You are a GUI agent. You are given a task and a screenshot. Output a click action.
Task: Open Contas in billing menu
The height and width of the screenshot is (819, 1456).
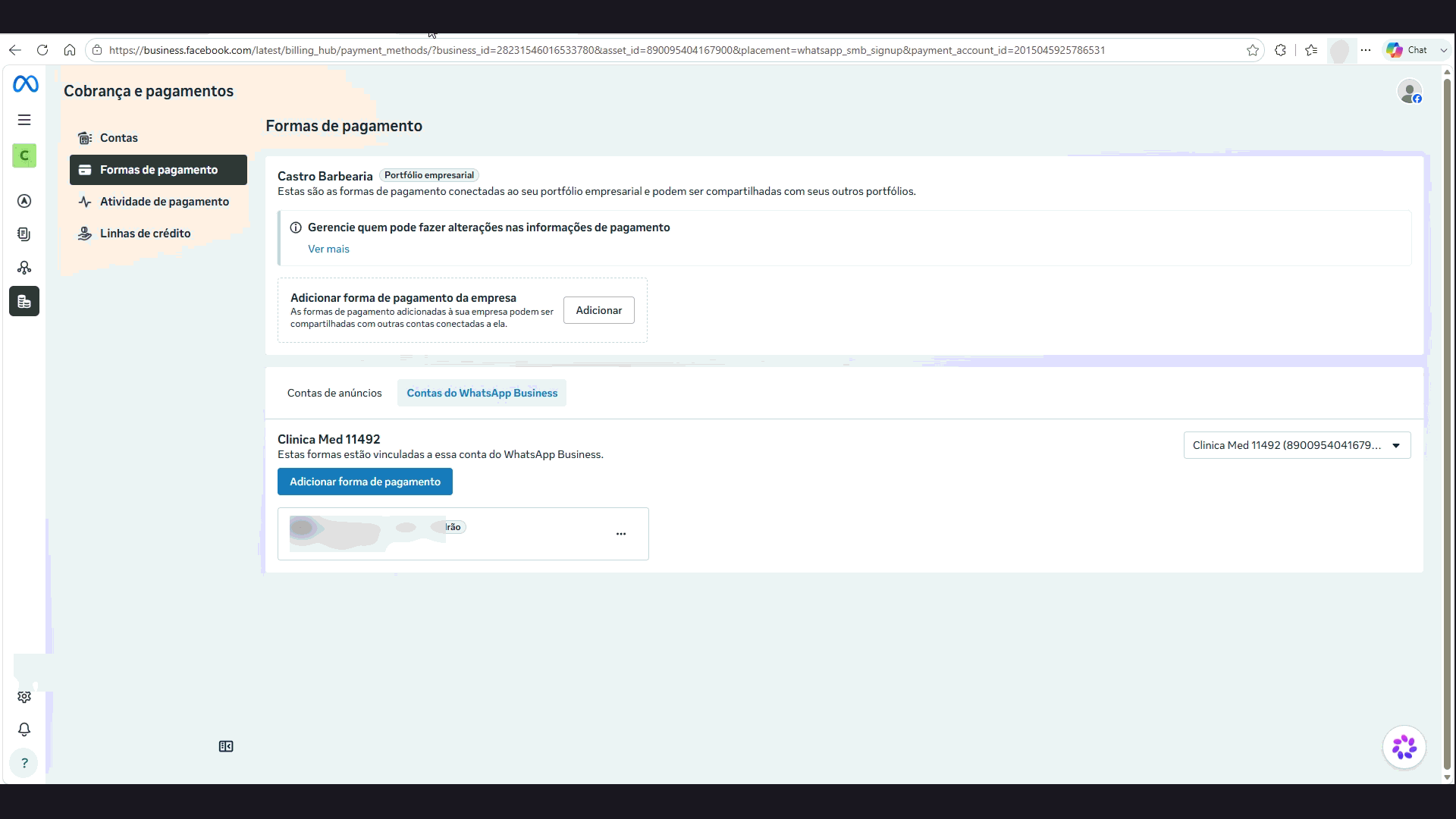pos(158,138)
